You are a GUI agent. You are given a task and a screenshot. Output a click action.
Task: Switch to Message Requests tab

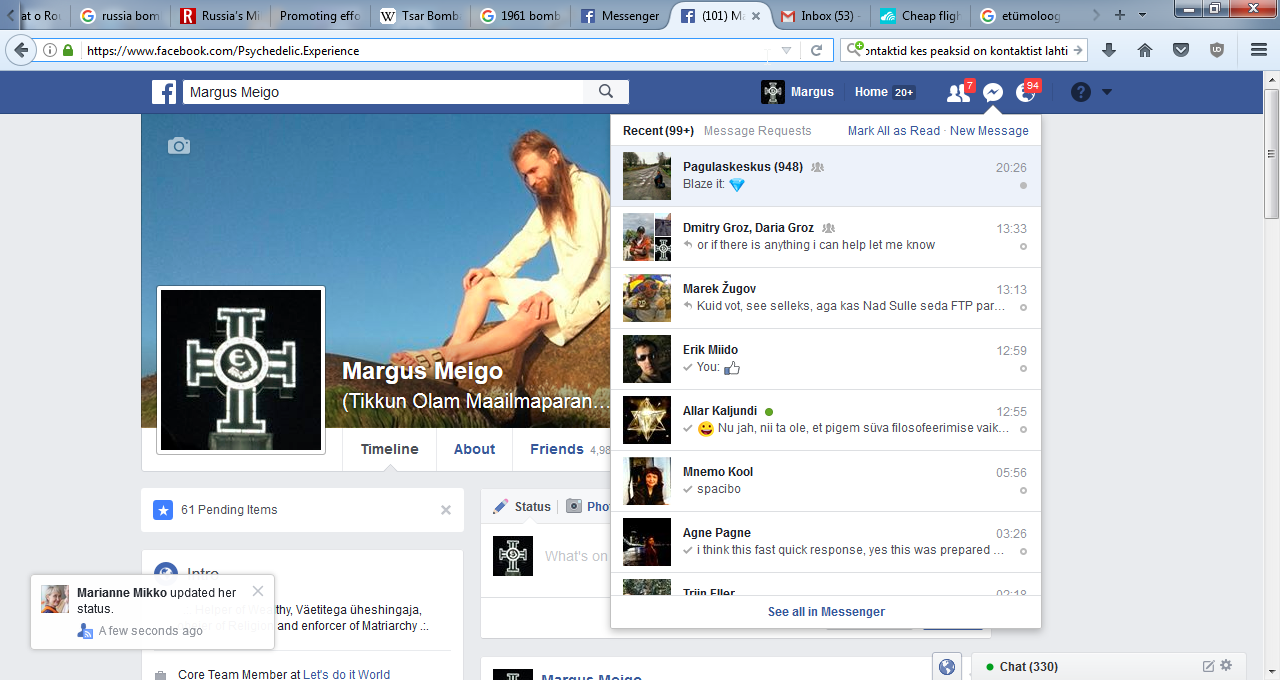[758, 131]
